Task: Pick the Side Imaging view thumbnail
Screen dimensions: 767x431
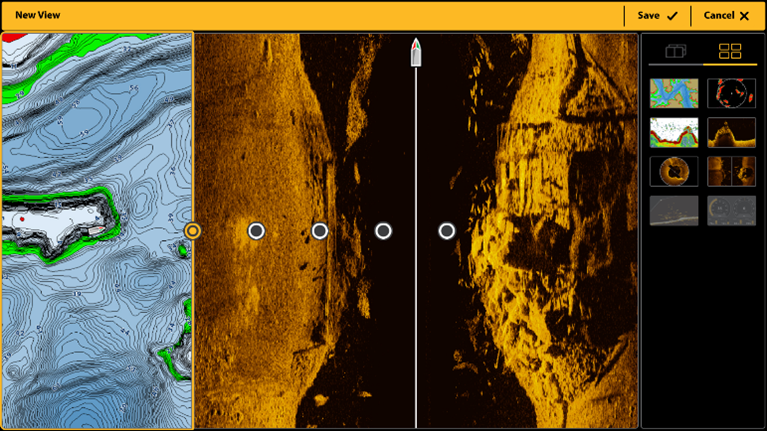Action: coord(731,171)
